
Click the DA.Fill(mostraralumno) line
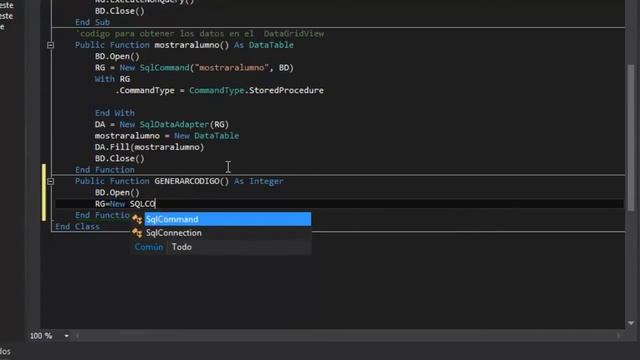point(149,147)
